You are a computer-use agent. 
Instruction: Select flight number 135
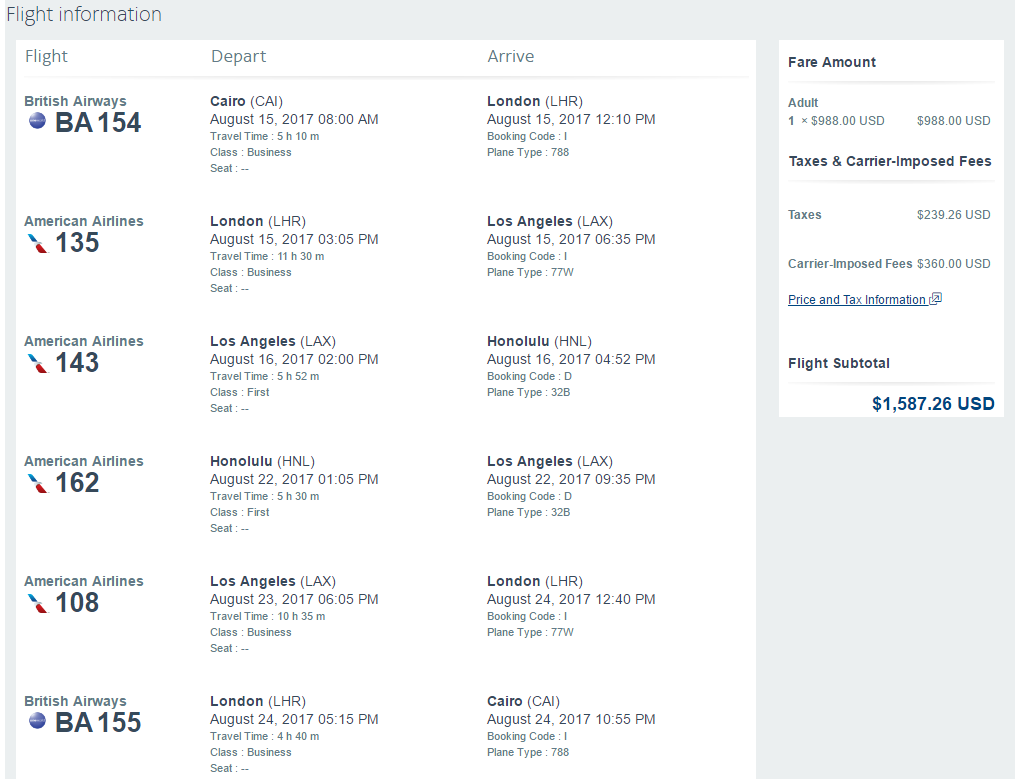pyautogui.click(x=77, y=243)
